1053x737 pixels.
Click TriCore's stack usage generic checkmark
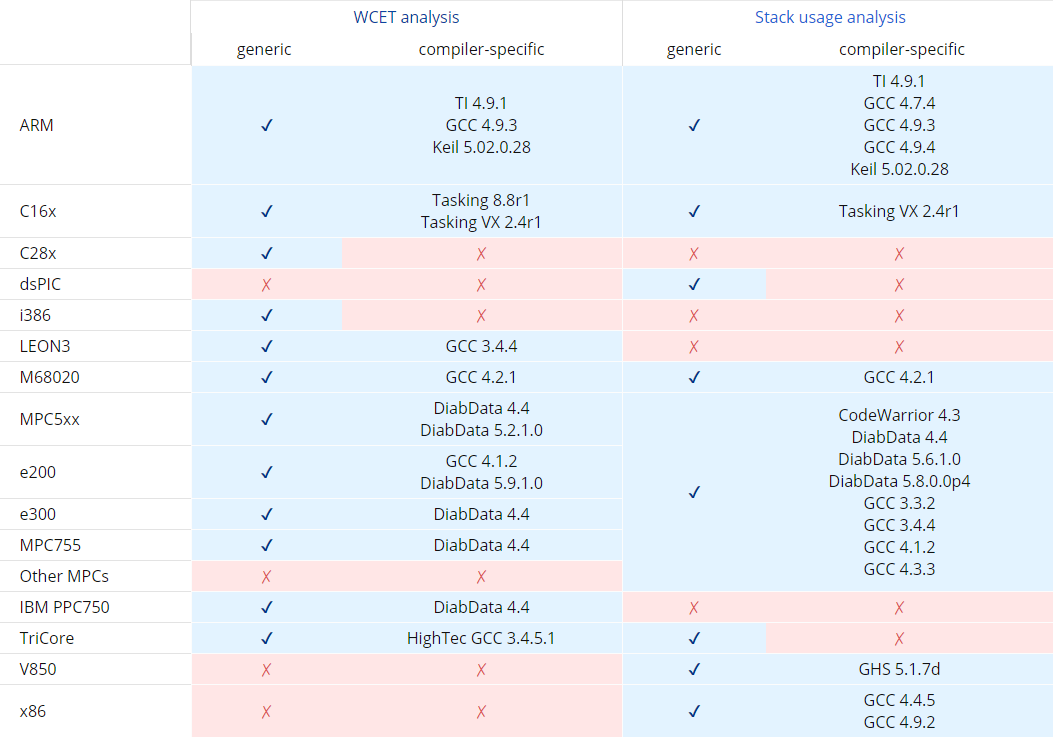[x=694, y=638]
